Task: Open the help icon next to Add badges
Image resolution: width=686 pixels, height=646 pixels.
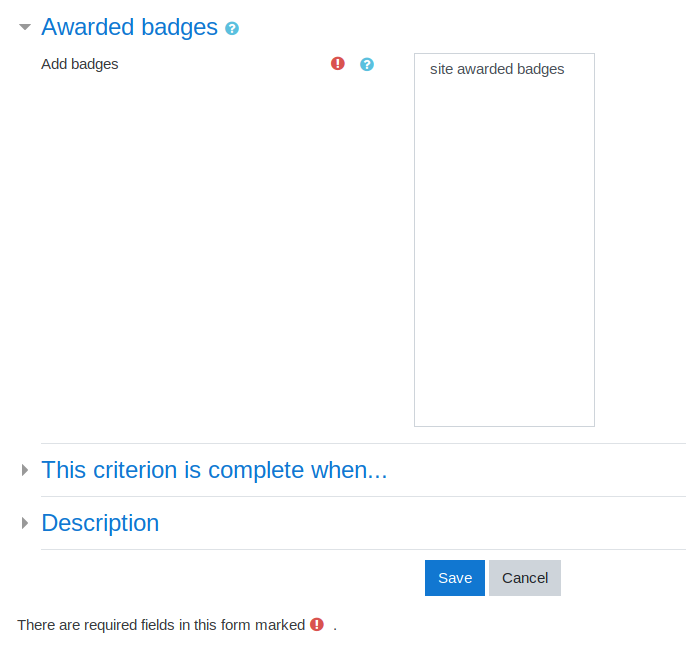Action: [367, 64]
